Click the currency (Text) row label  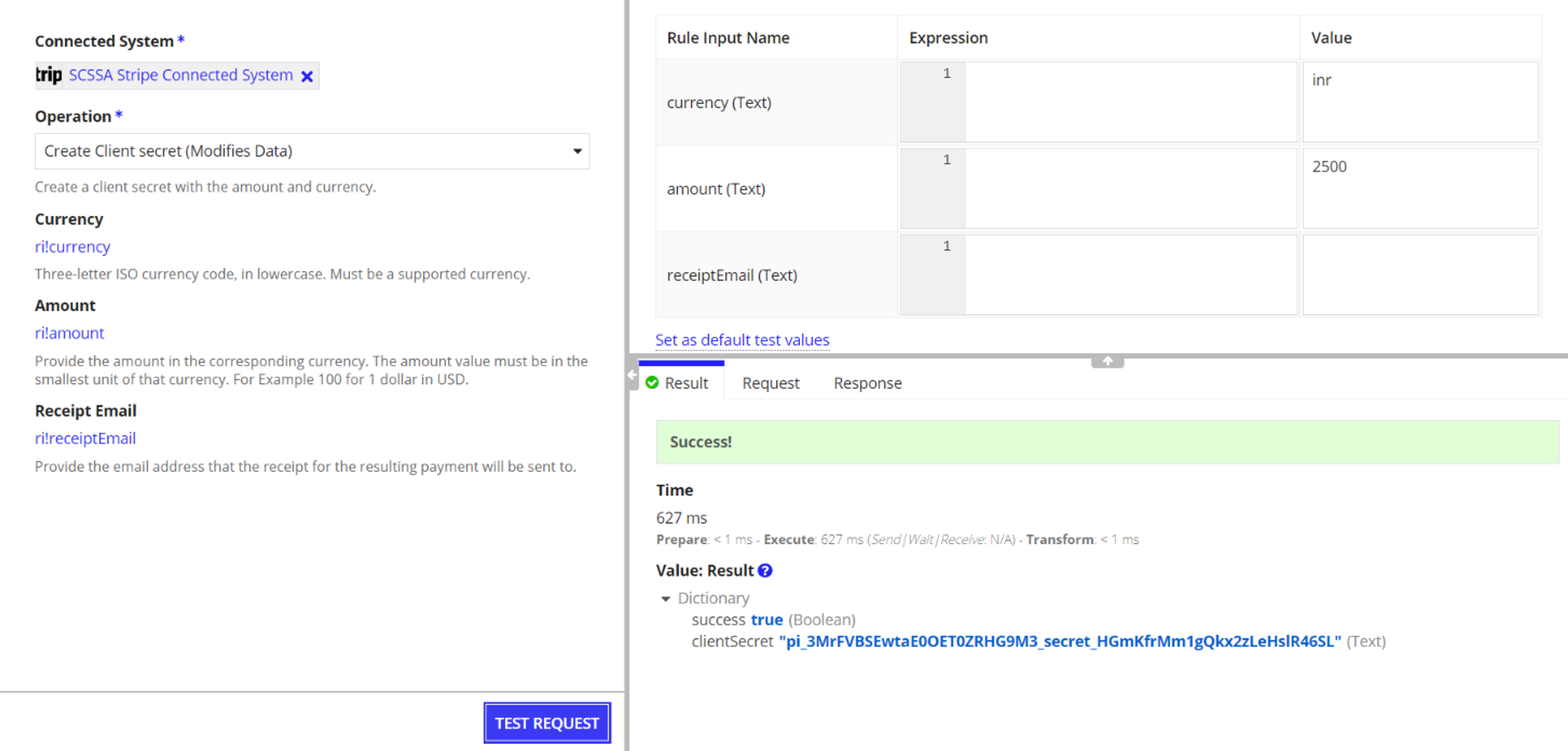click(x=719, y=102)
